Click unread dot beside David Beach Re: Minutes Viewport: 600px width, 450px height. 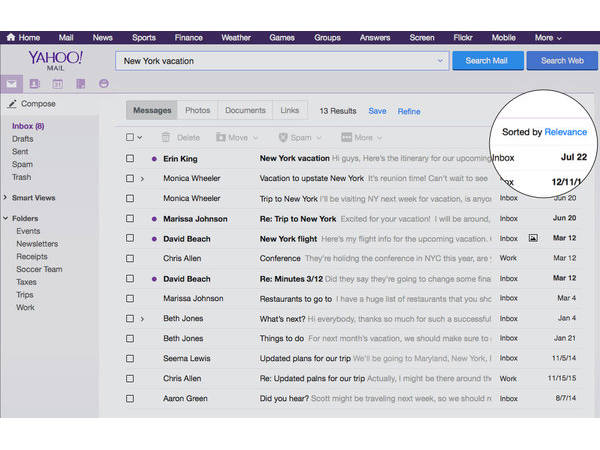154,279
